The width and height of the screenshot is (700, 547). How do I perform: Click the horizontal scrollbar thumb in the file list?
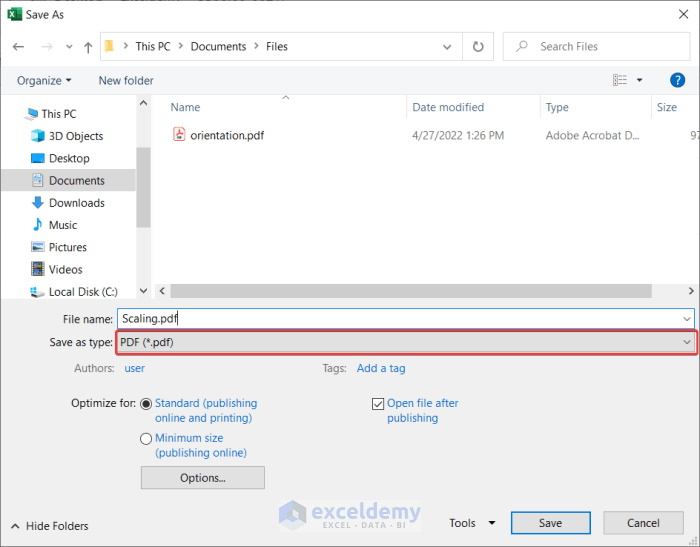pyautogui.click(x=411, y=291)
